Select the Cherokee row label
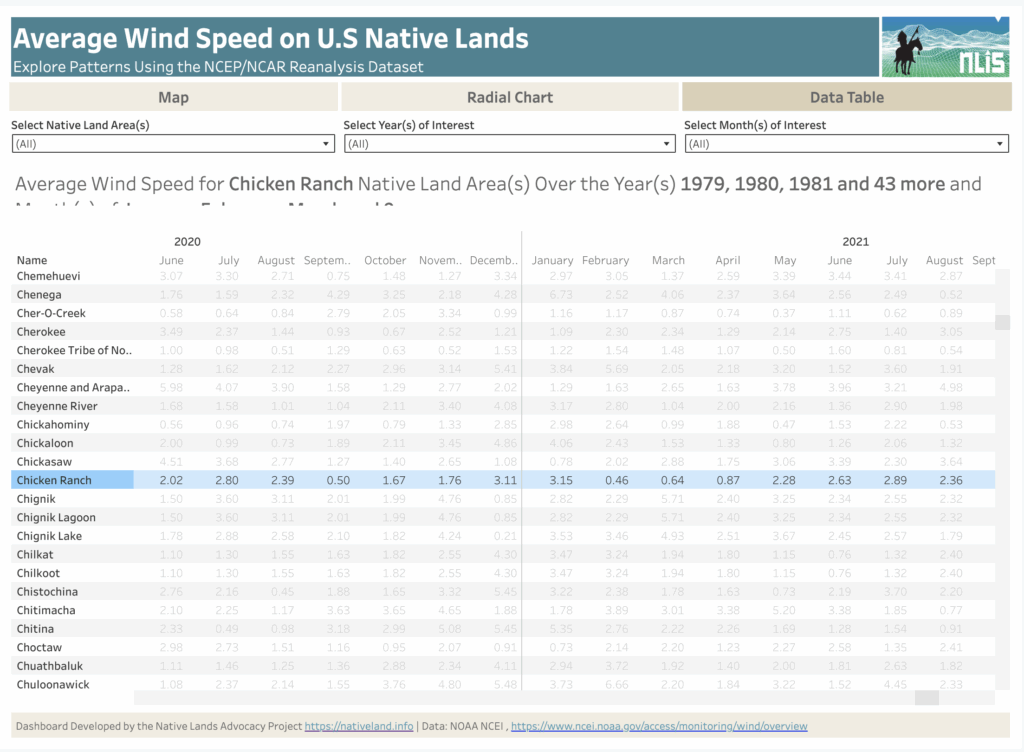 click(41, 332)
